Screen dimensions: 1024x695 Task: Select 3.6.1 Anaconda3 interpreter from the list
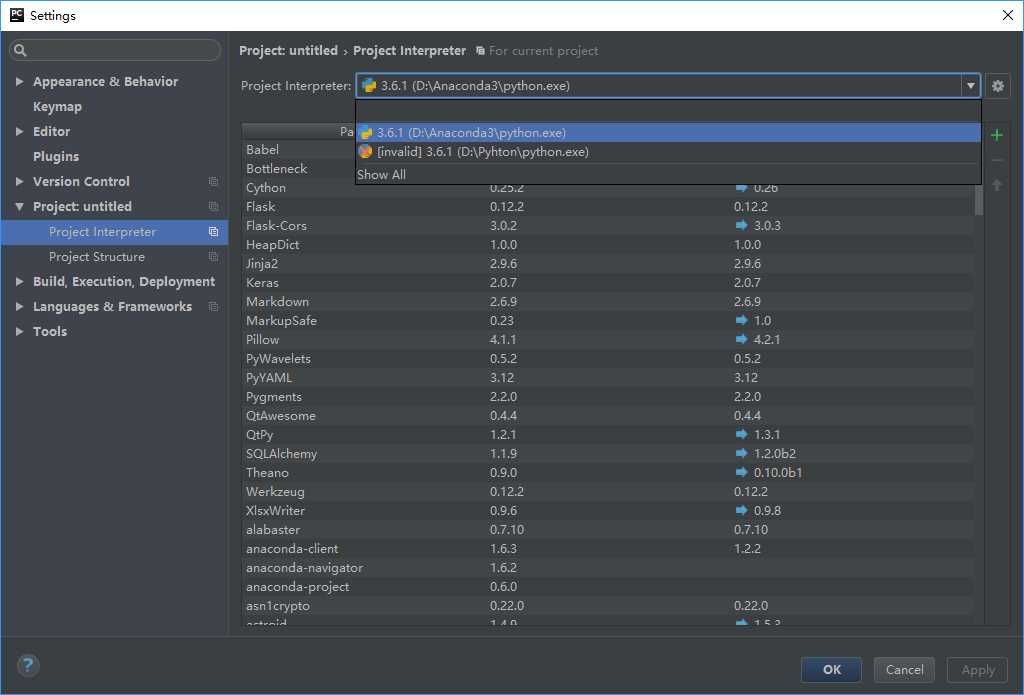point(668,133)
